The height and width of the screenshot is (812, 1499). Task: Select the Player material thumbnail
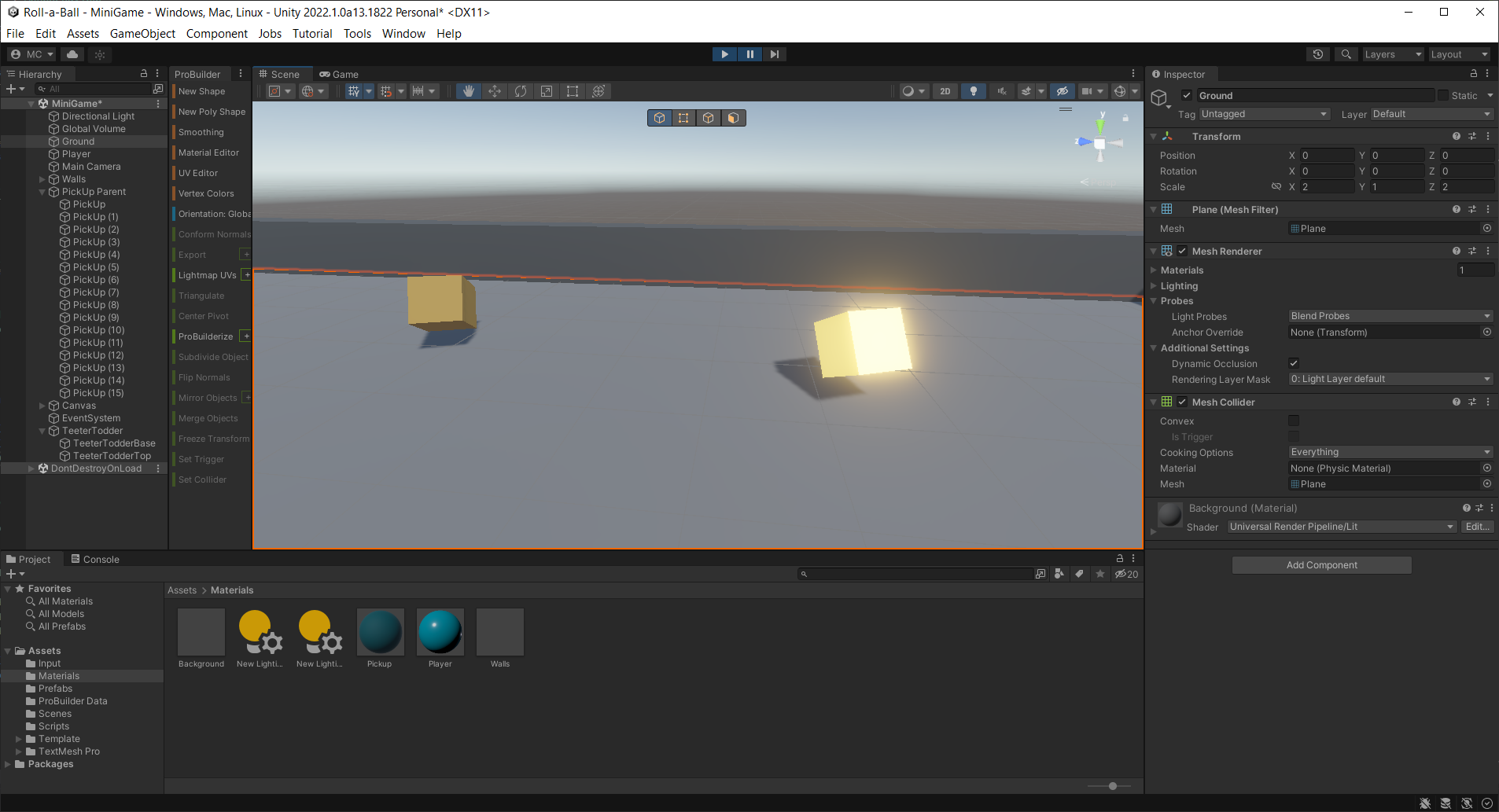(440, 632)
